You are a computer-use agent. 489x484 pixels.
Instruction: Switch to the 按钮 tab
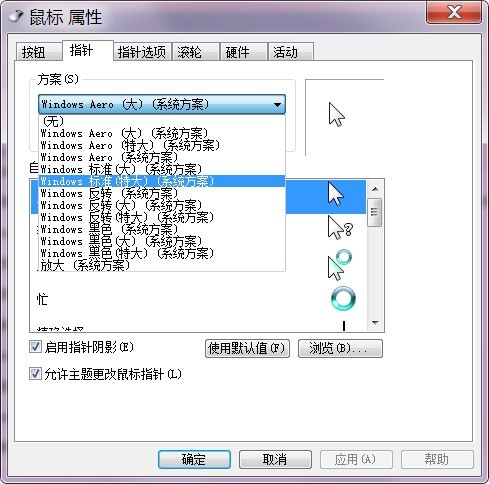coord(39,52)
